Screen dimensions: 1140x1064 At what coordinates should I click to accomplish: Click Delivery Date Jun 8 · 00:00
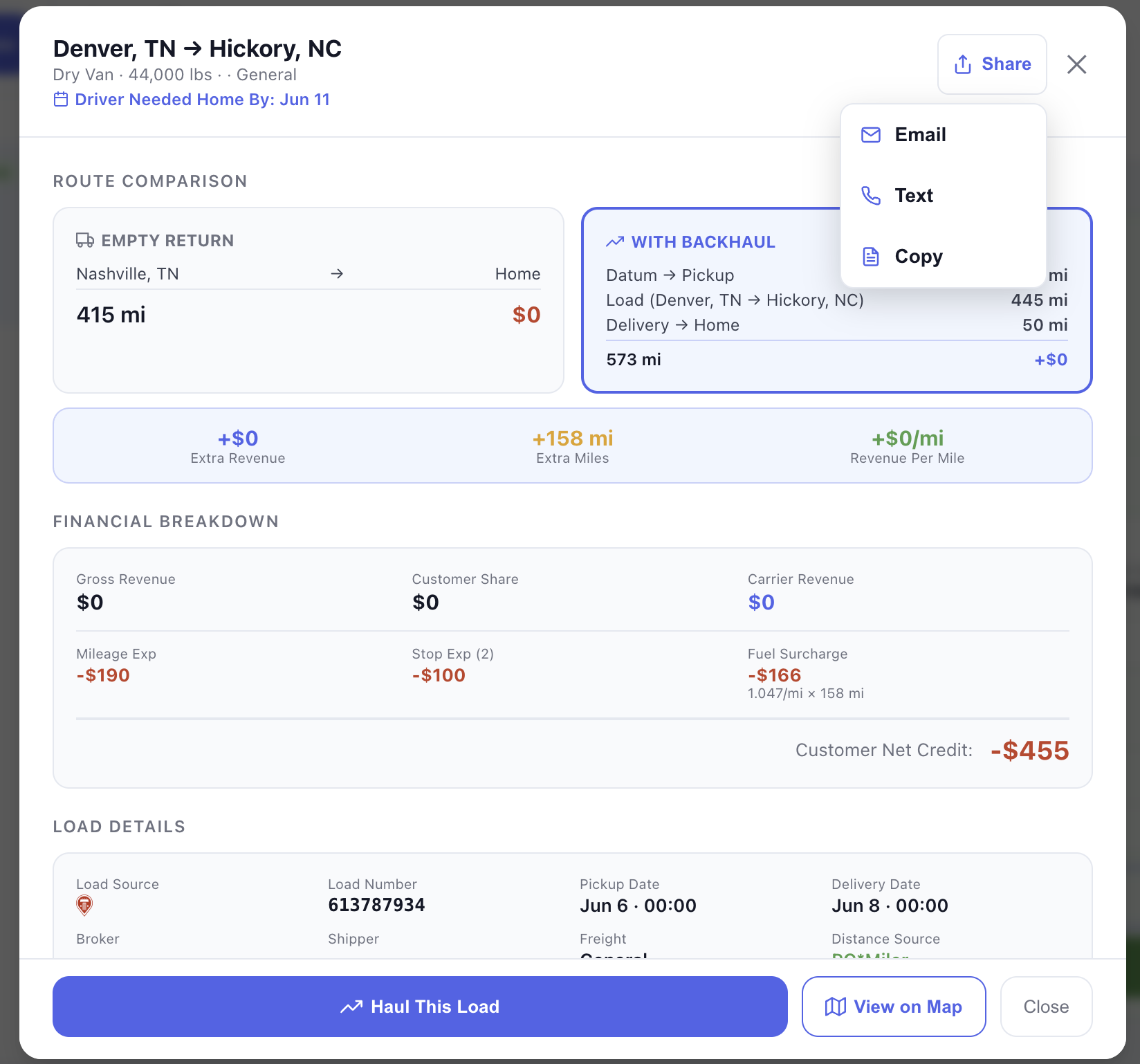[x=890, y=906]
